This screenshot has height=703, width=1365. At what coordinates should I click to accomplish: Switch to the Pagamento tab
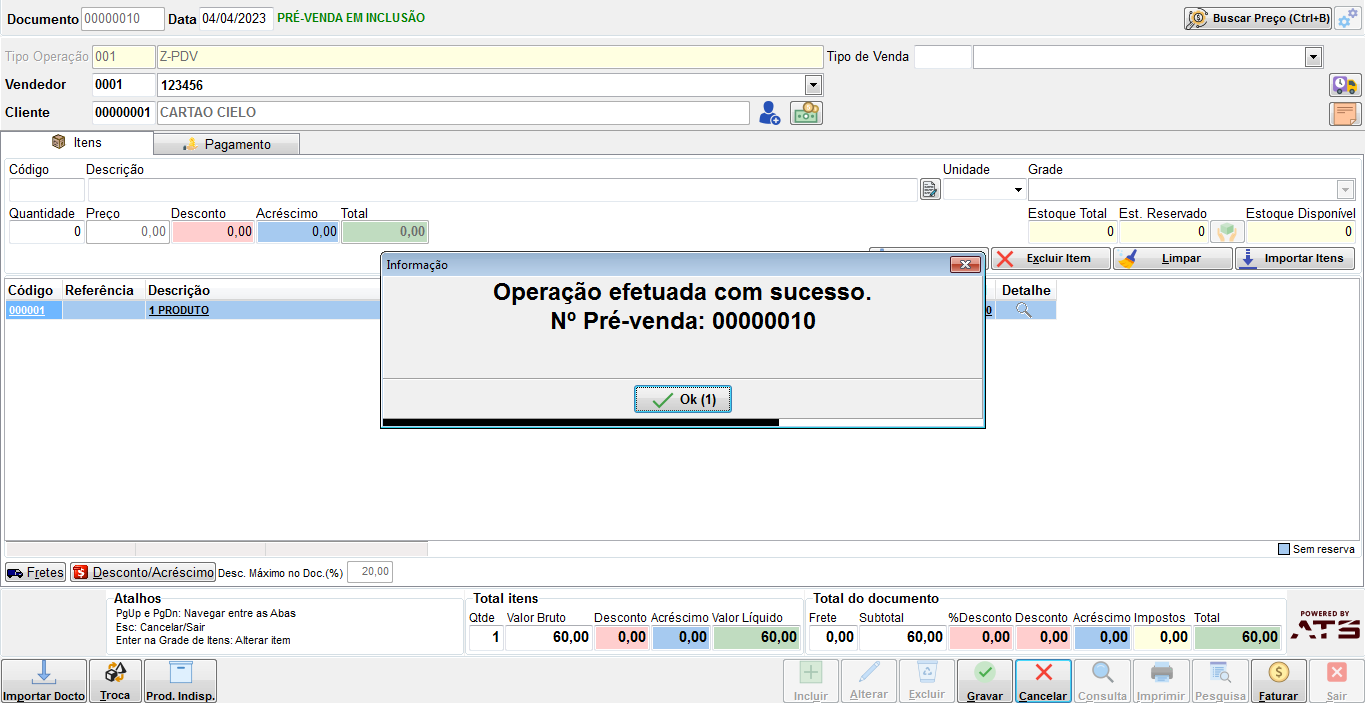click(x=227, y=144)
